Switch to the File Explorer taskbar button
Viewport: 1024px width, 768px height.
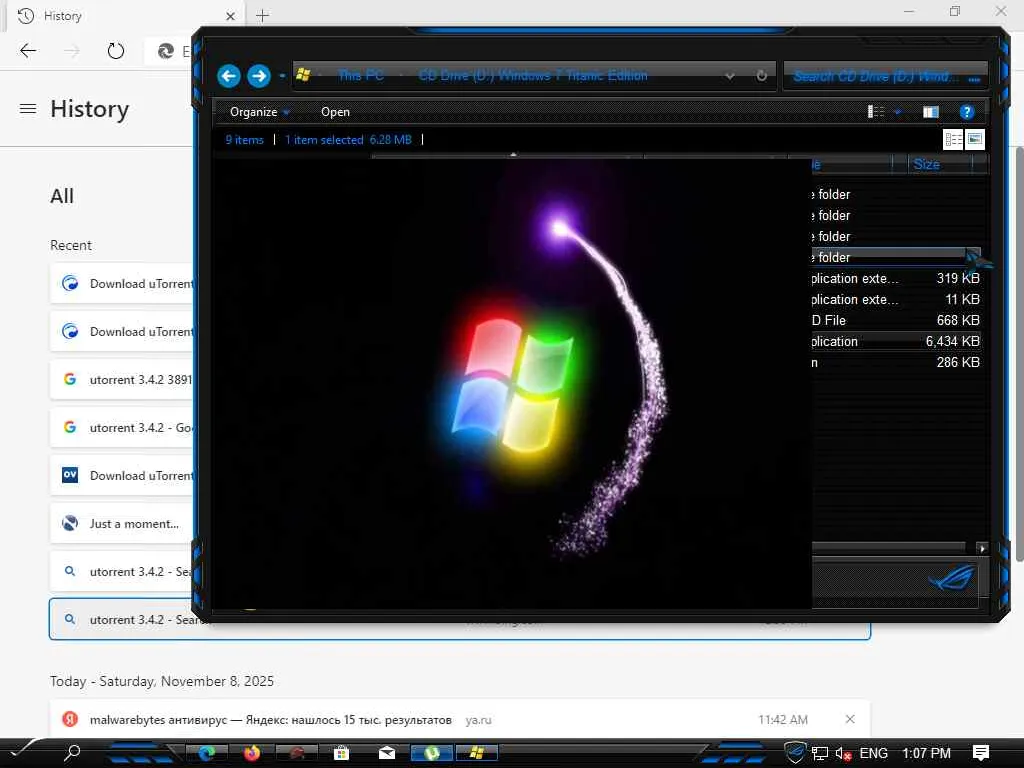[477, 753]
